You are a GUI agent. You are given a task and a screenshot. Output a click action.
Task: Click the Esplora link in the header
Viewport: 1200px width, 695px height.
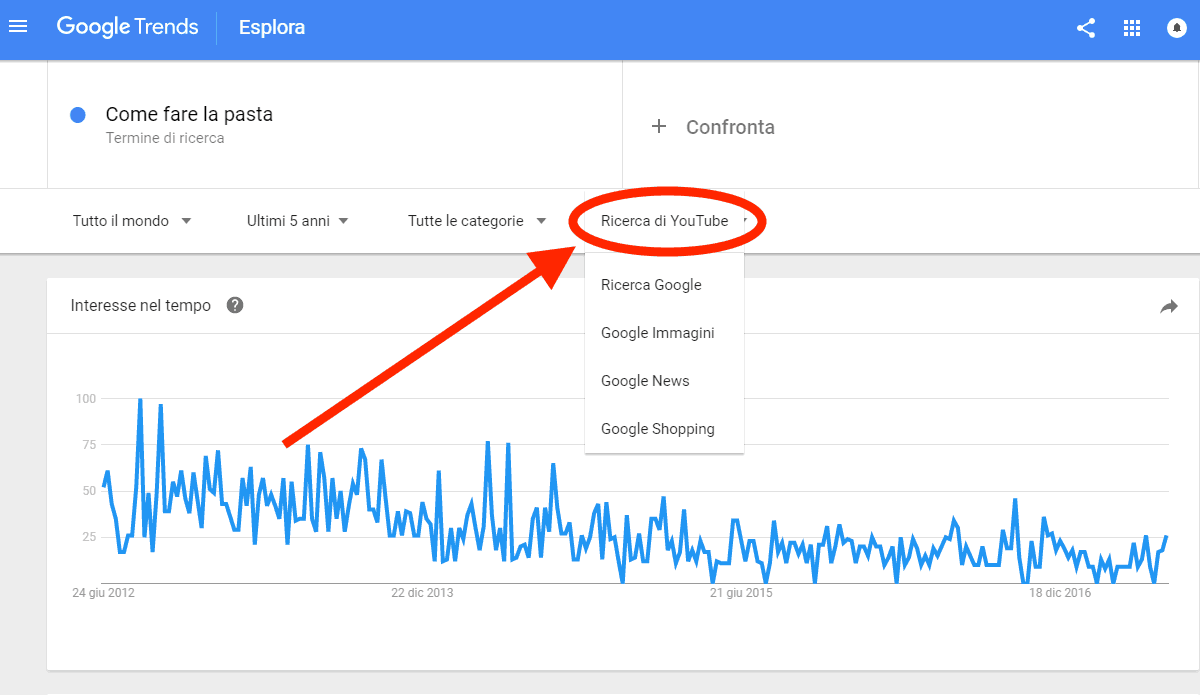point(271,27)
